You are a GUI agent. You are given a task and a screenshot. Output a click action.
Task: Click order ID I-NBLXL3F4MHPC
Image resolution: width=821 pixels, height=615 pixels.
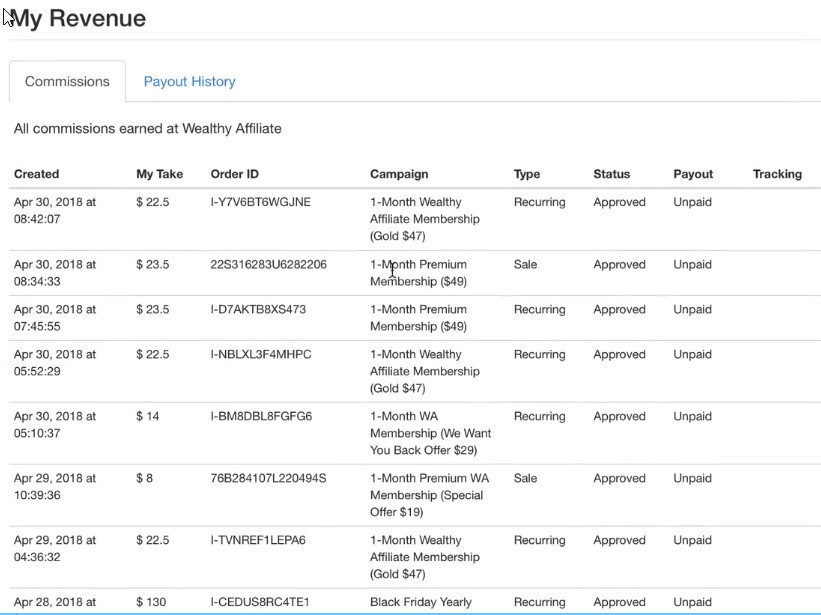(x=261, y=354)
